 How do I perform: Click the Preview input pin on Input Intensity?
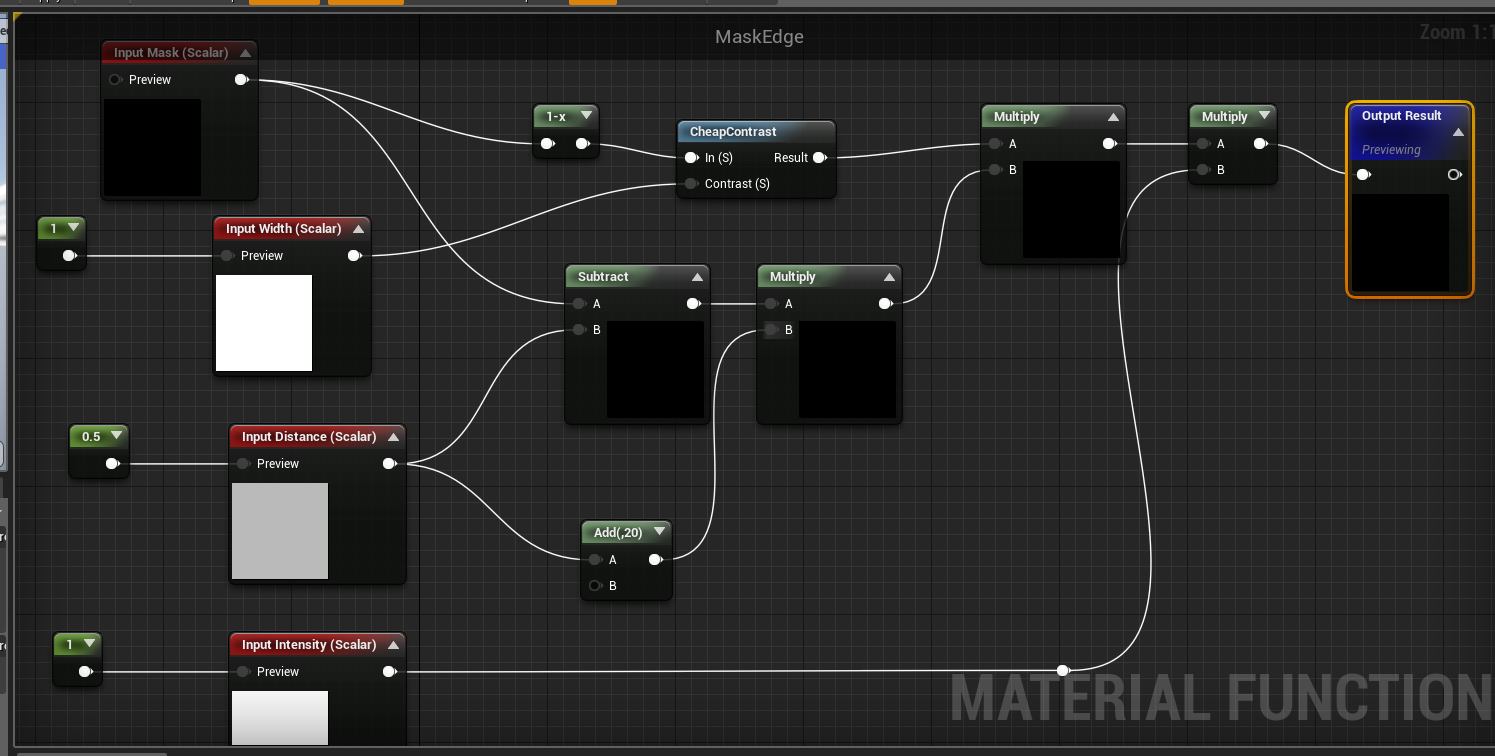pyautogui.click(x=244, y=671)
